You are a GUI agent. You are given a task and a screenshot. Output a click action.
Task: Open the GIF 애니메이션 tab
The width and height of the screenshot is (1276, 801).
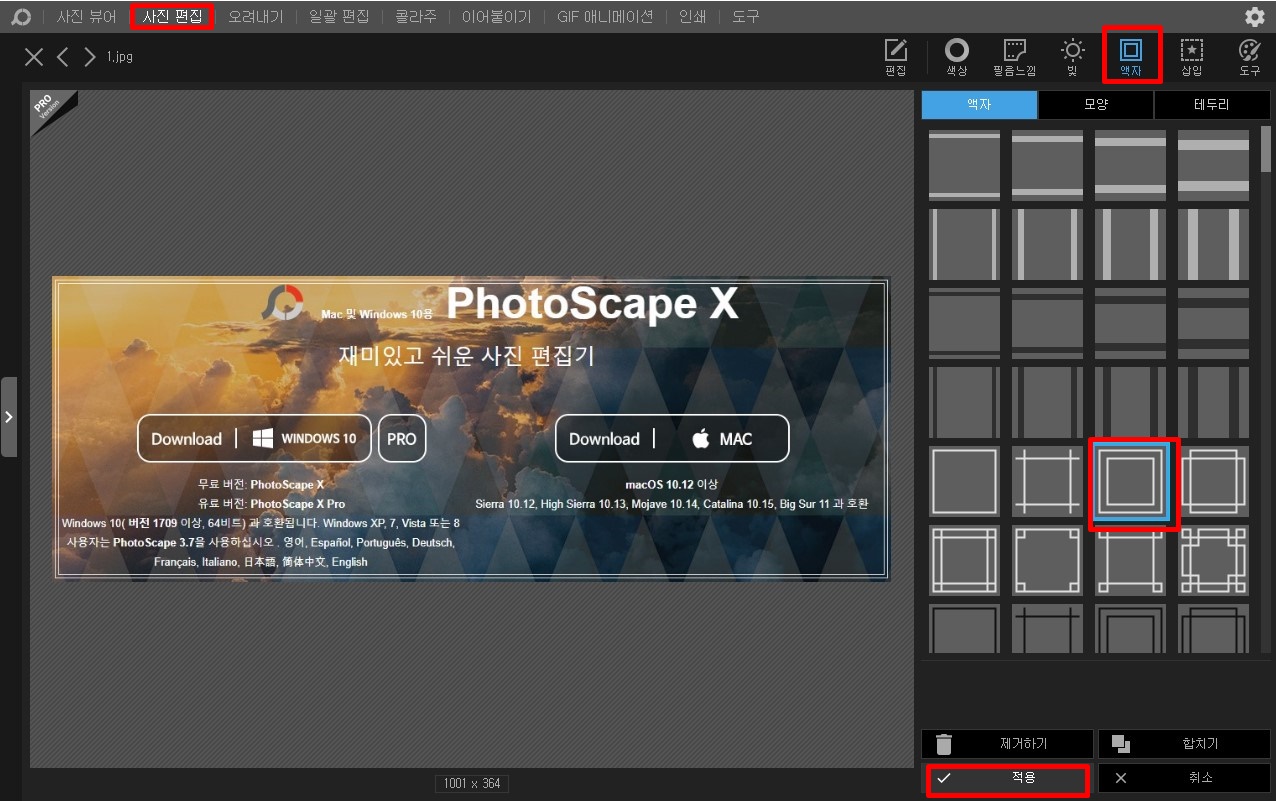pos(605,17)
